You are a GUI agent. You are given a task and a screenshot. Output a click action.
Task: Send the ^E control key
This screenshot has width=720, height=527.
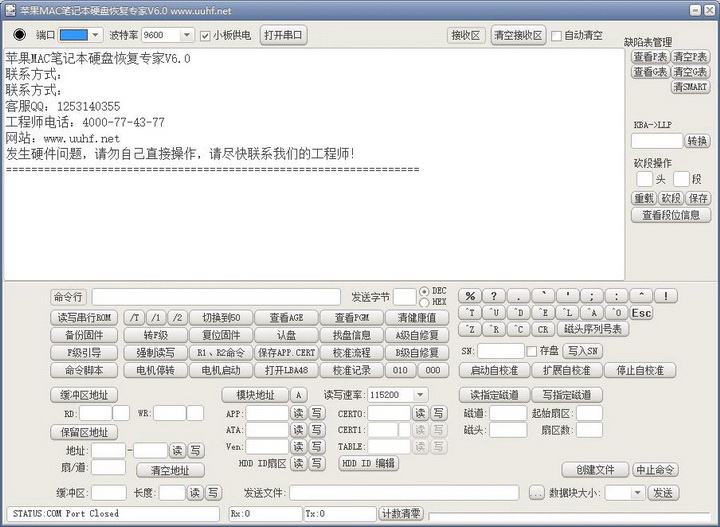[543, 313]
